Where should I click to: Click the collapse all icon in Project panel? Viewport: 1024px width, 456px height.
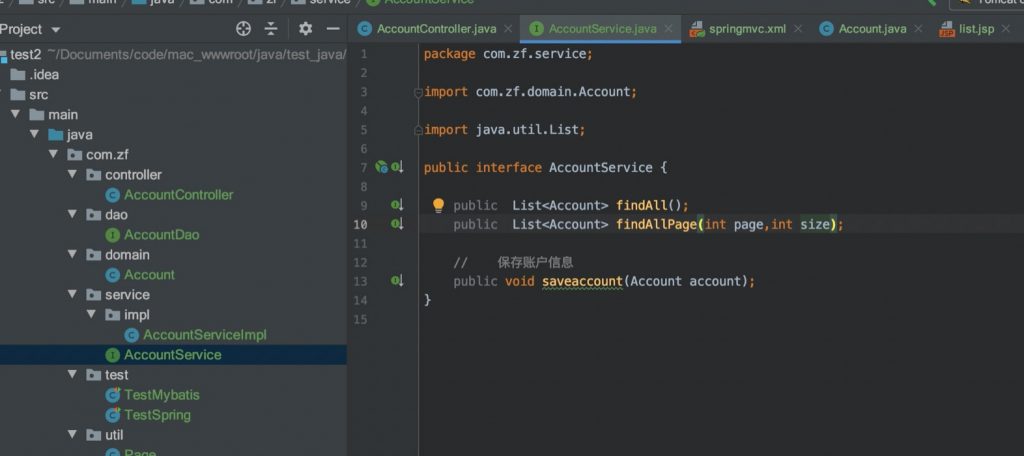click(271, 29)
